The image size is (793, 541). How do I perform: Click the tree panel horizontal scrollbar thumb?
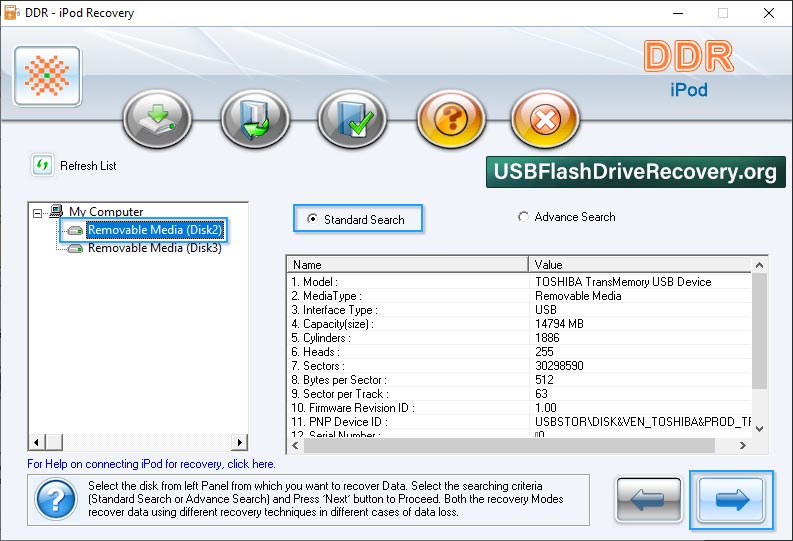(x=54, y=442)
